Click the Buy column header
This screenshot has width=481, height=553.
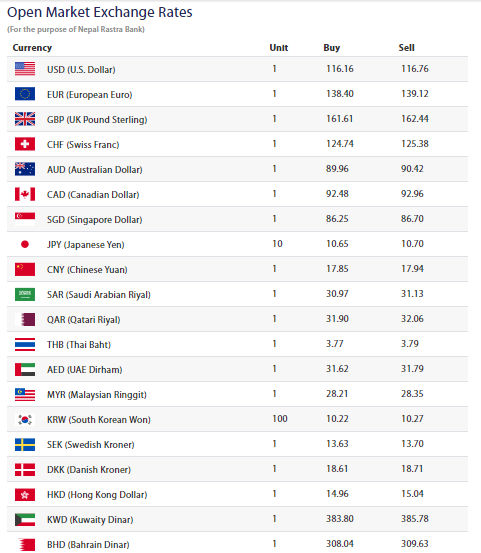click(x=331, y=48)
